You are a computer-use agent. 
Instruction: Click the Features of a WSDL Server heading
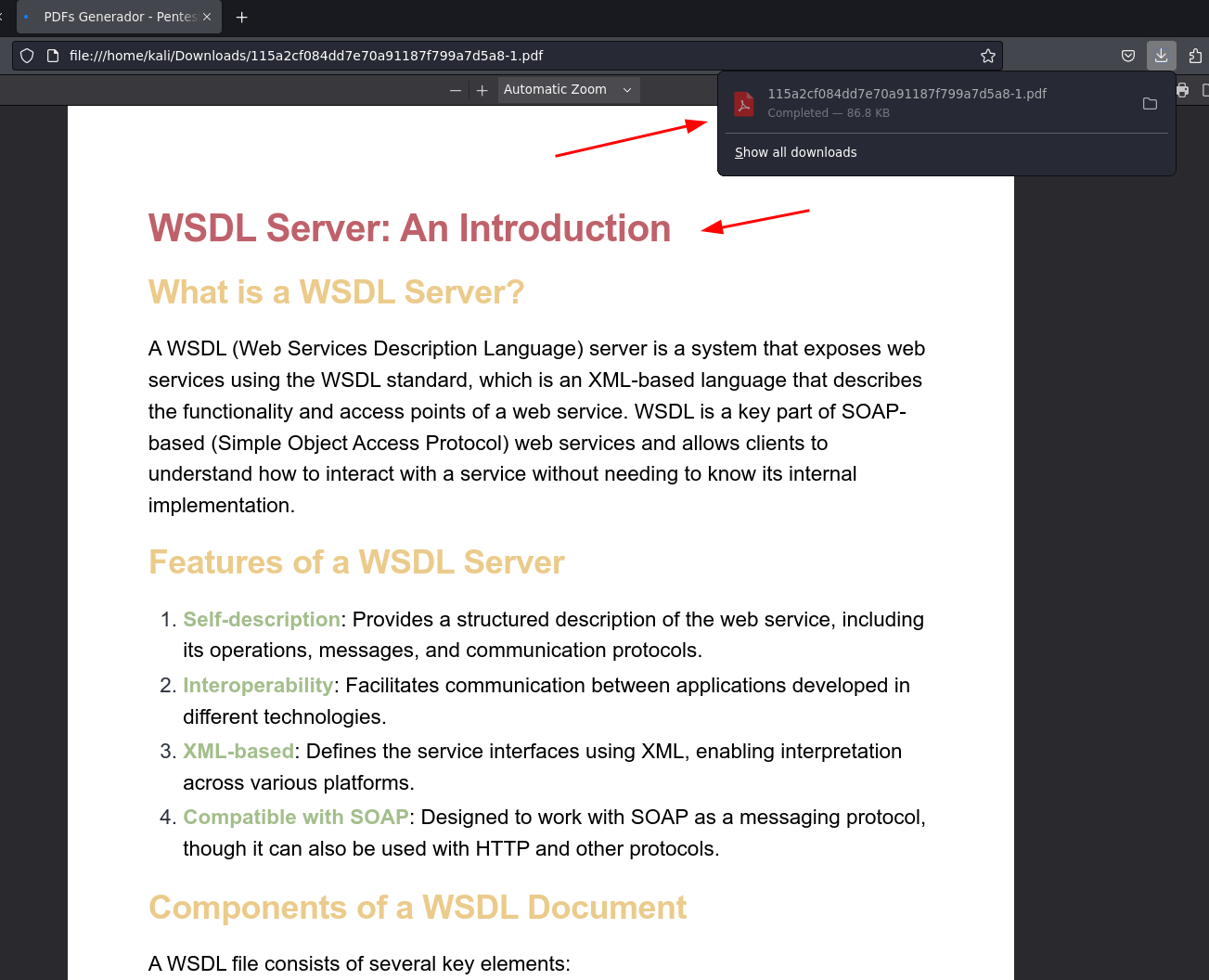[x=356, y=562]
